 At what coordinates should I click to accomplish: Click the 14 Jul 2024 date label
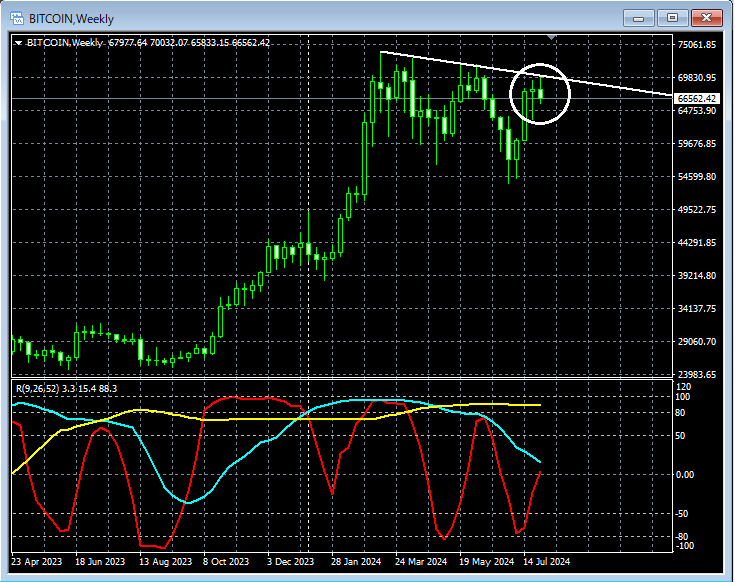[x=547, y=561]
